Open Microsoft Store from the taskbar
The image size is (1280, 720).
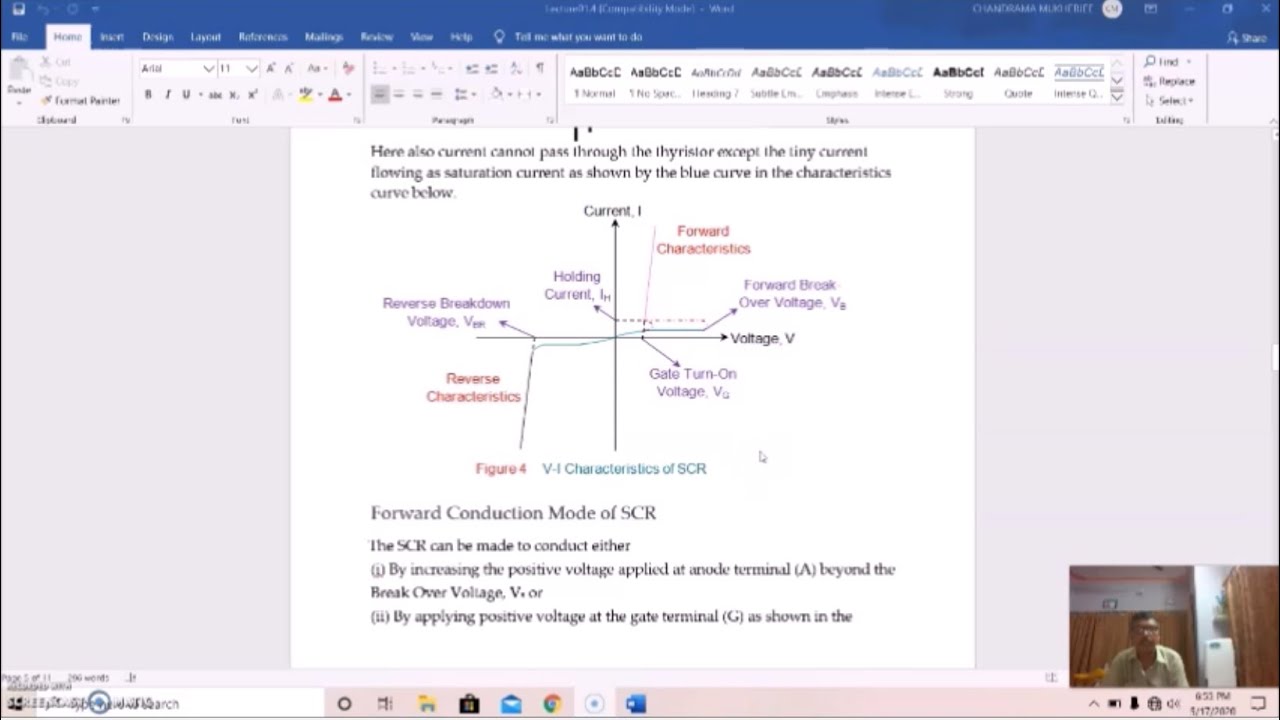coord(469,704)
